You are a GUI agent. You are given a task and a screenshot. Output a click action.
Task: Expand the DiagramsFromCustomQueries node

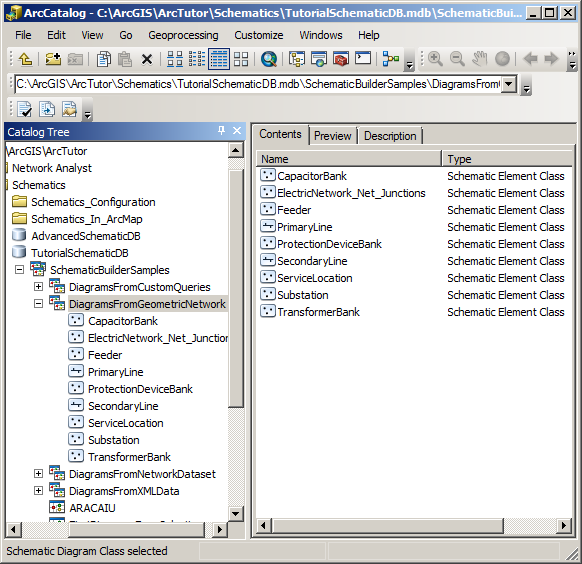38,286
